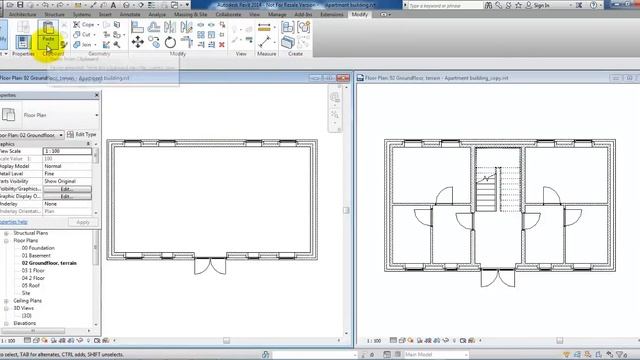Select 01 Basement floor plan
The height and width of the screenshot is (360, 640).
(36, 256)
